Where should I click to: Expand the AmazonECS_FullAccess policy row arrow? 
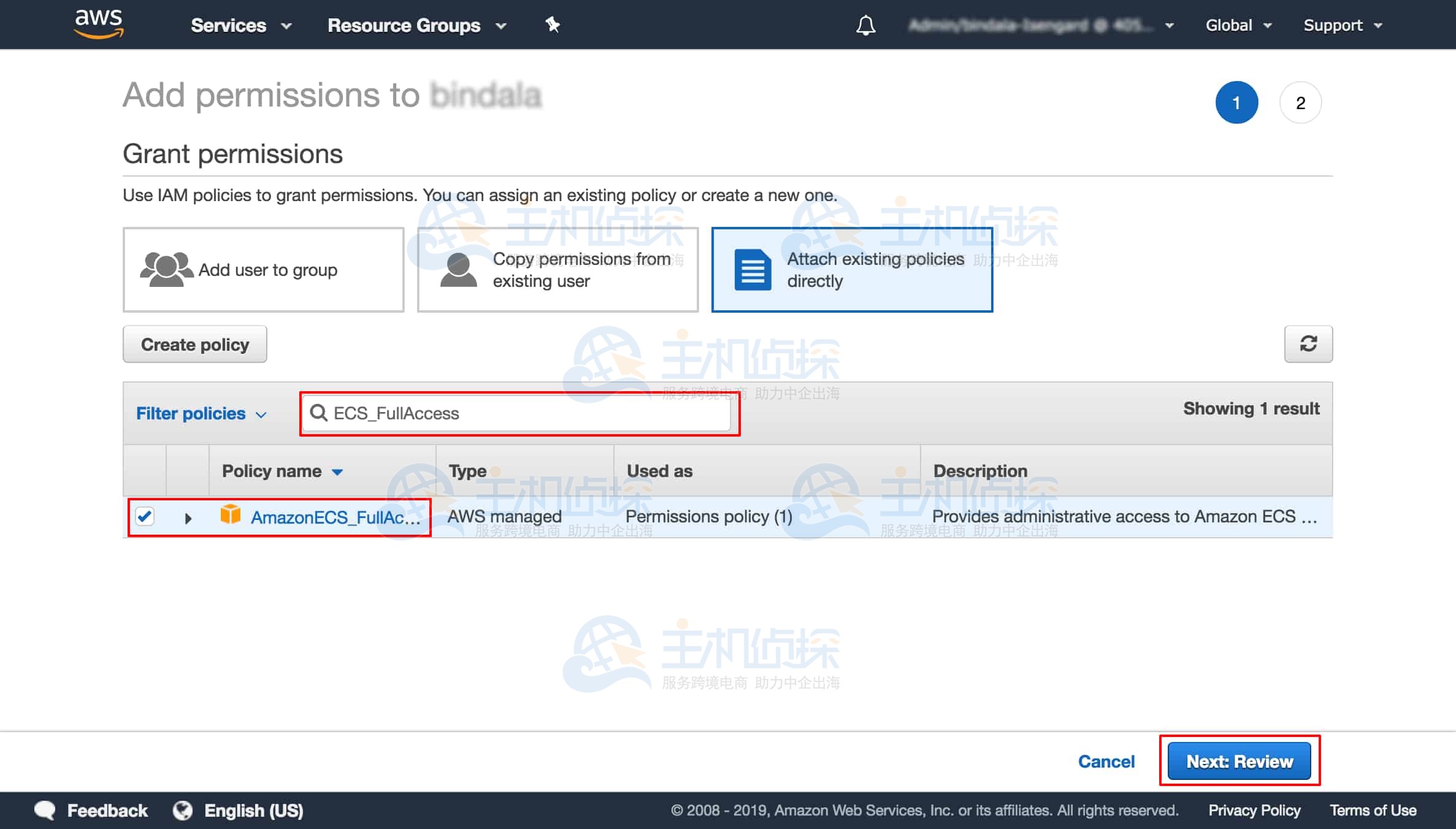188,518
